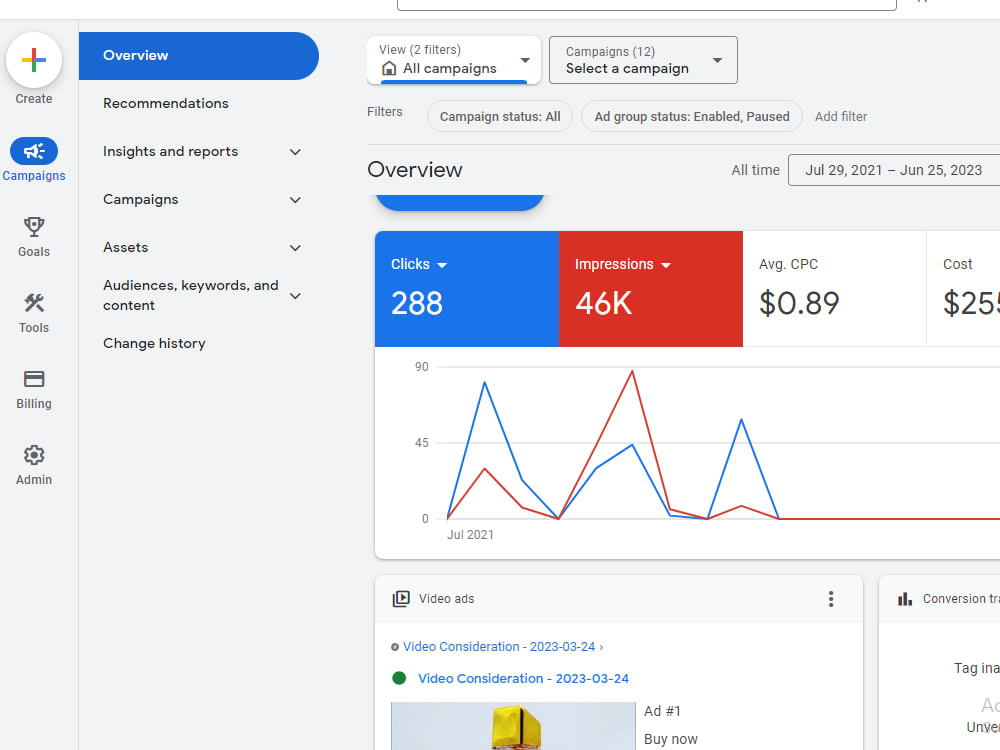Click the house icon beside All campaigns

click(x=389, y=68)
